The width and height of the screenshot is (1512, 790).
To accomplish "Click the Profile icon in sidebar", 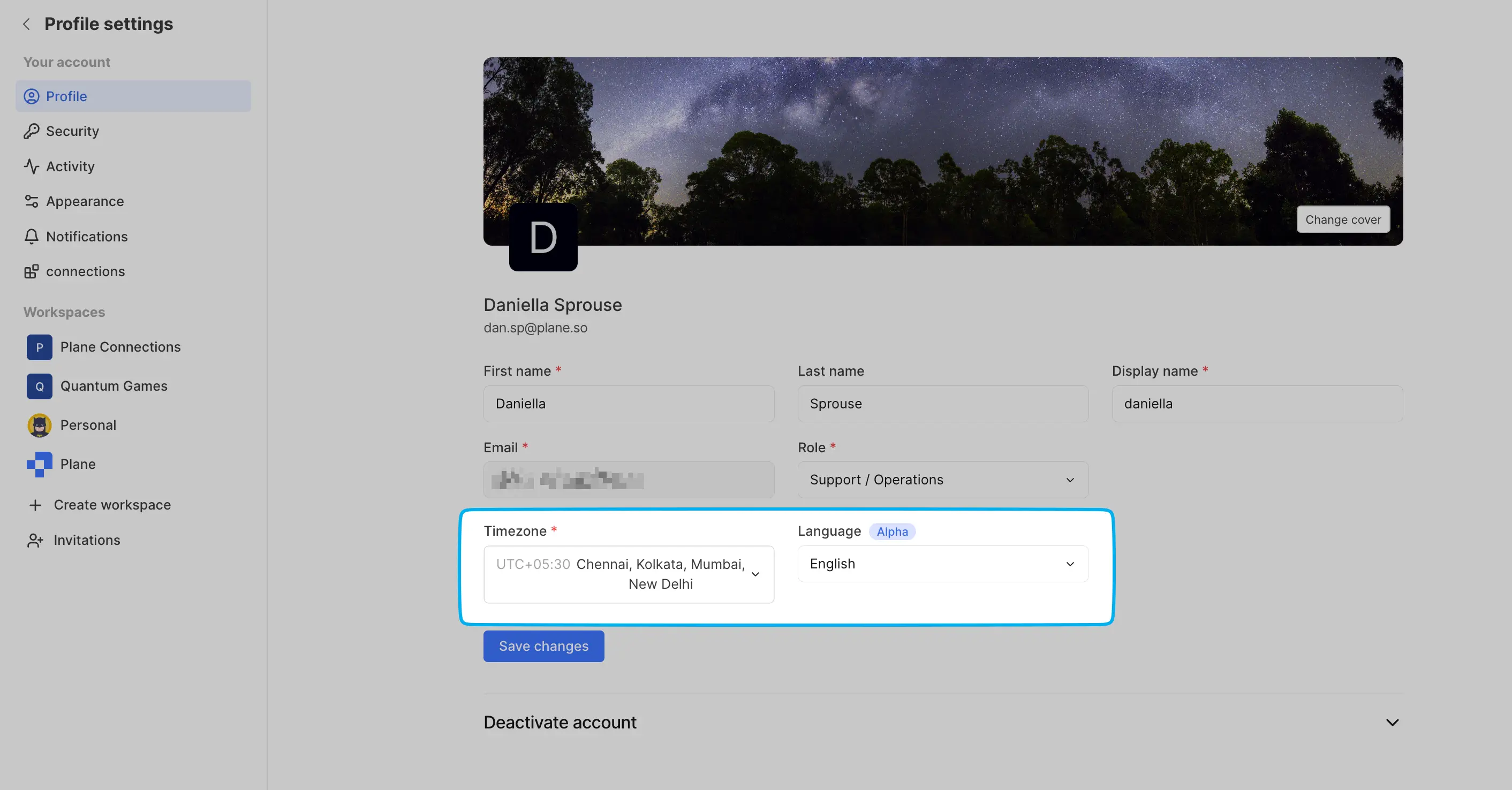I will (x=32, y=96).
